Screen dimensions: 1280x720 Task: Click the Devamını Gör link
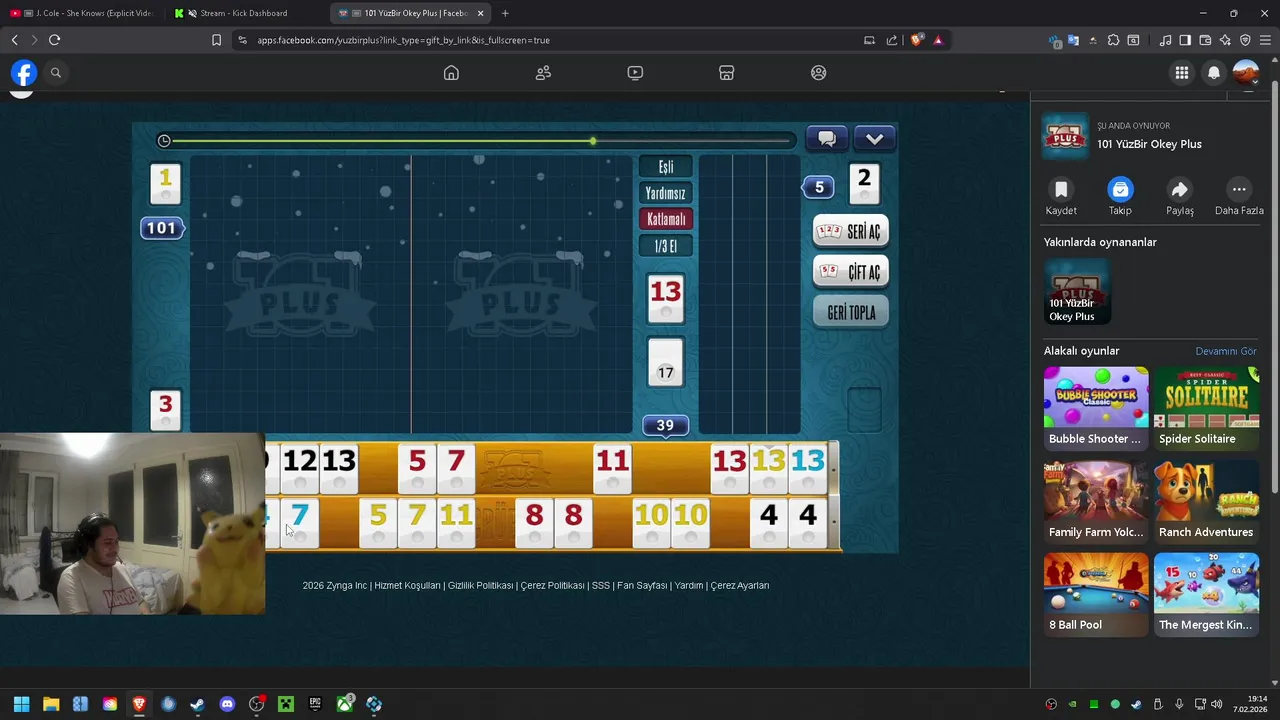(x=1226, y=351)
